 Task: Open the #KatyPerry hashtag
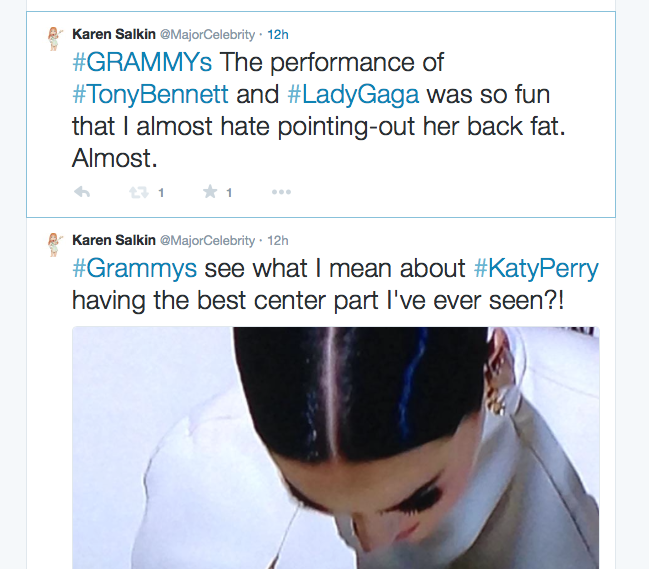point(536,268)
